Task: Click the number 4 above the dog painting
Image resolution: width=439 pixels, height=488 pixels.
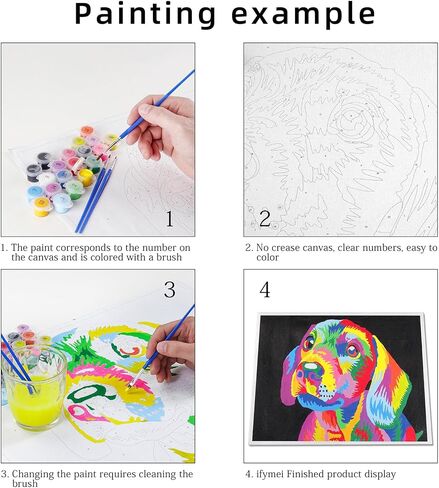Action: tap(265, 290)
